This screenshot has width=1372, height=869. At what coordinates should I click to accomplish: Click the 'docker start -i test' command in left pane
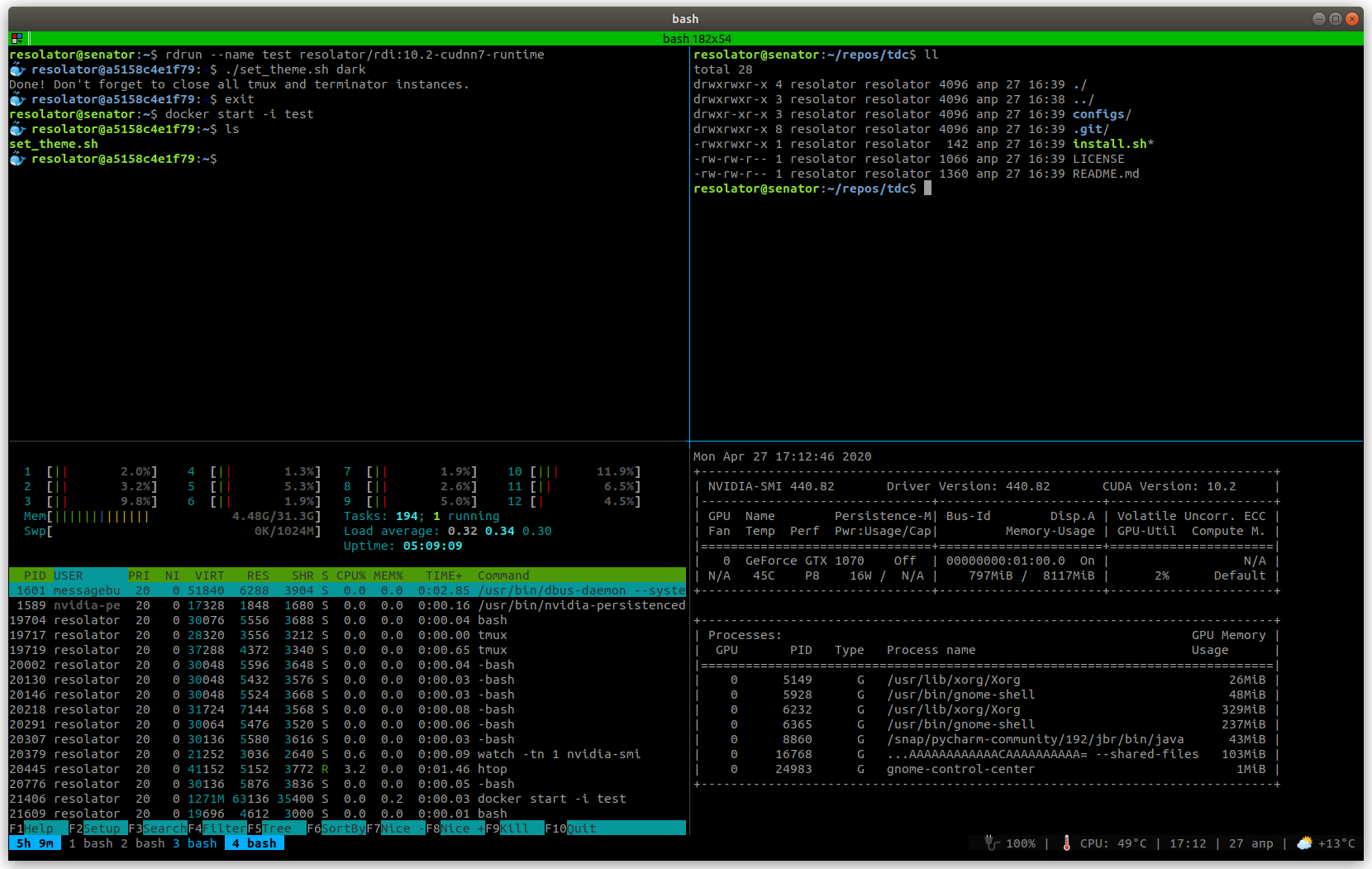[240, 114]
